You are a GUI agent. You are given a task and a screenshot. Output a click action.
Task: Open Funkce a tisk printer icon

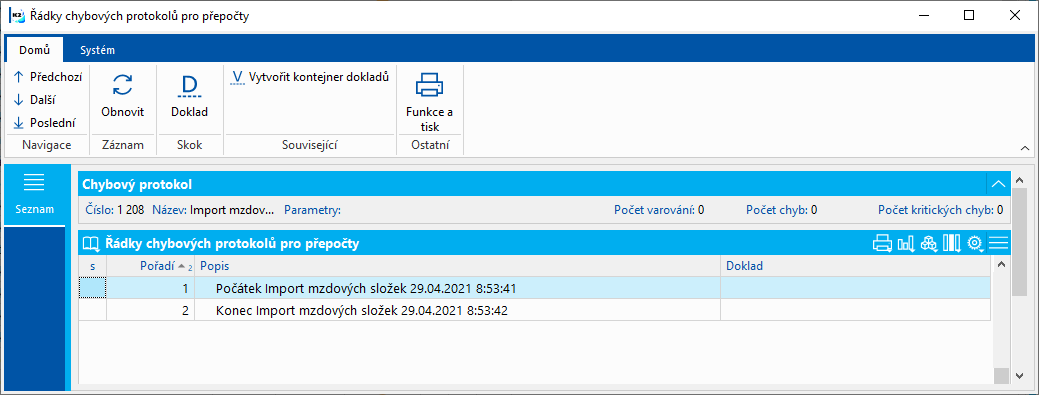[429, 85]
